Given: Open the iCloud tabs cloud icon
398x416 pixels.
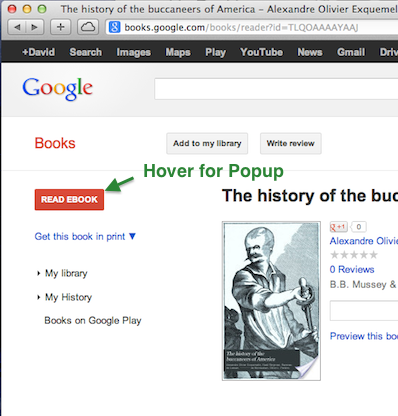Looking at the screenshot, I should click(88, 27).
